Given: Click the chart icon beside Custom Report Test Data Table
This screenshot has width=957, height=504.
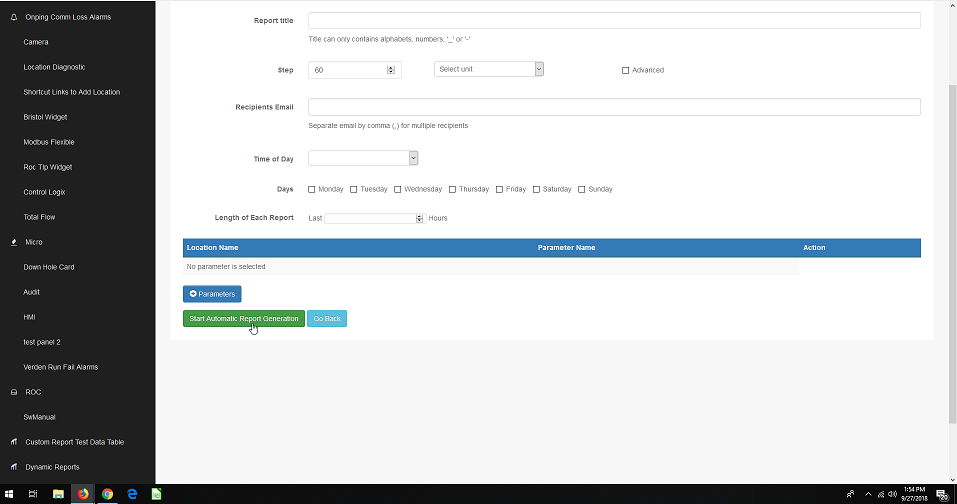Looking at the screenshot, I should (14, 442).
